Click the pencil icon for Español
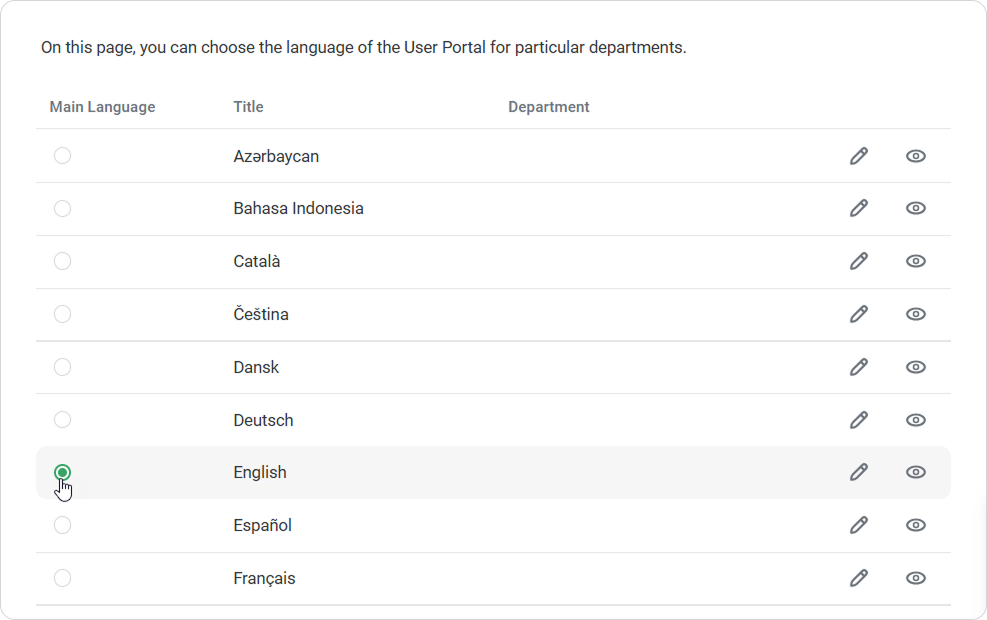Screen dimensions: 987x620 click(858, 525)
